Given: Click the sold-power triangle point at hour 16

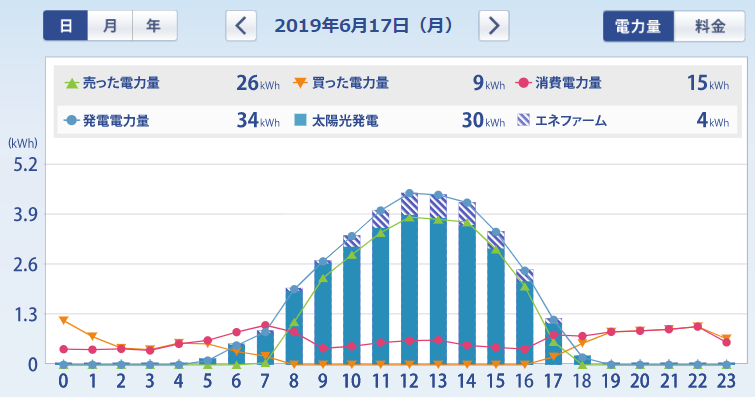Looking at the screenshot, I should 525,287.
